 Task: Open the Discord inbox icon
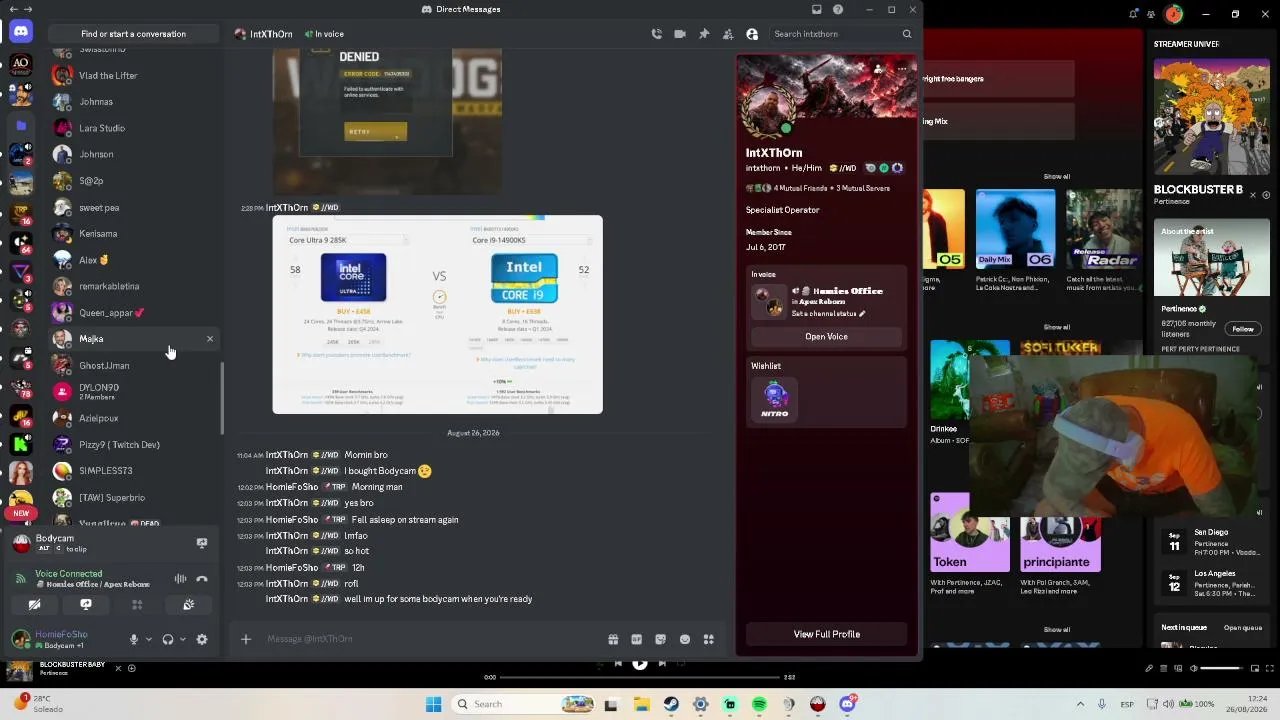(817, 10)
